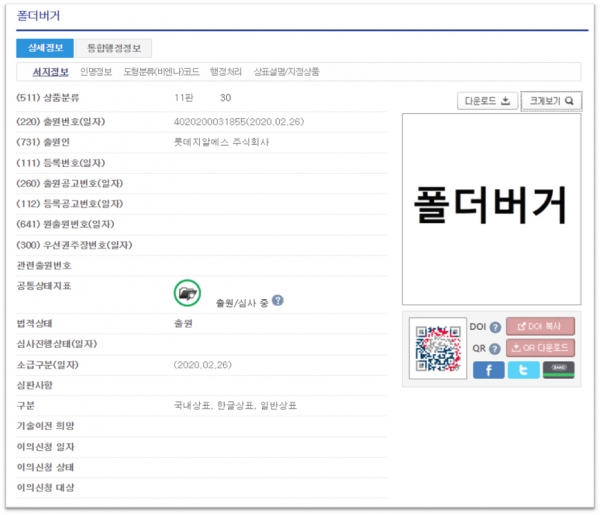Screen dimensions: 600x515
Task: Click the 기술이전 희망 label
Action: coord(45,426)
